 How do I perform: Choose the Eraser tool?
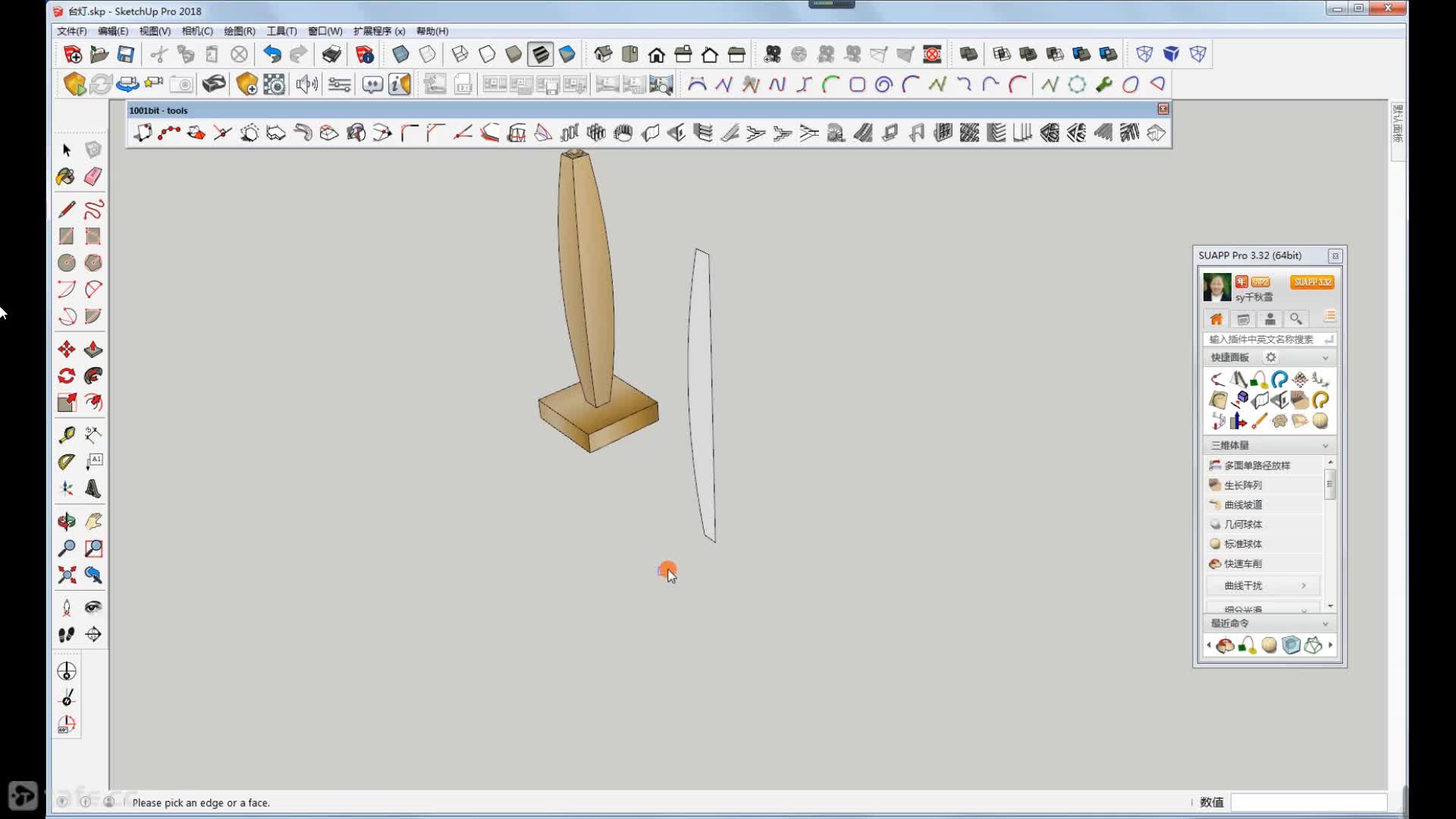pos(93,177)
